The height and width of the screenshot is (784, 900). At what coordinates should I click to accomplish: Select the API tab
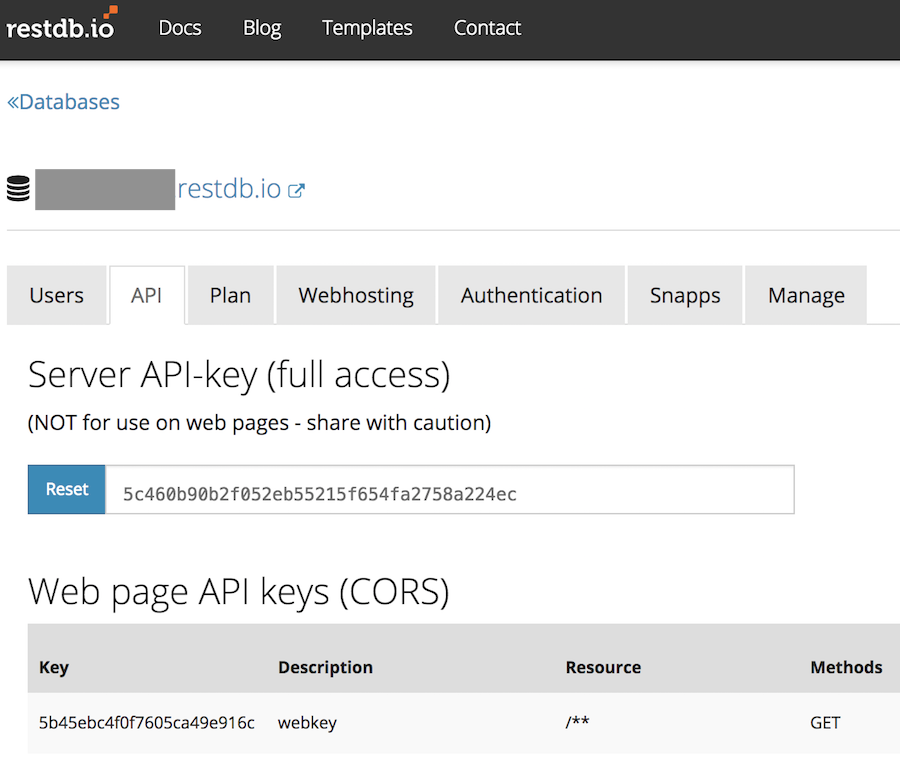coord(147,295)
